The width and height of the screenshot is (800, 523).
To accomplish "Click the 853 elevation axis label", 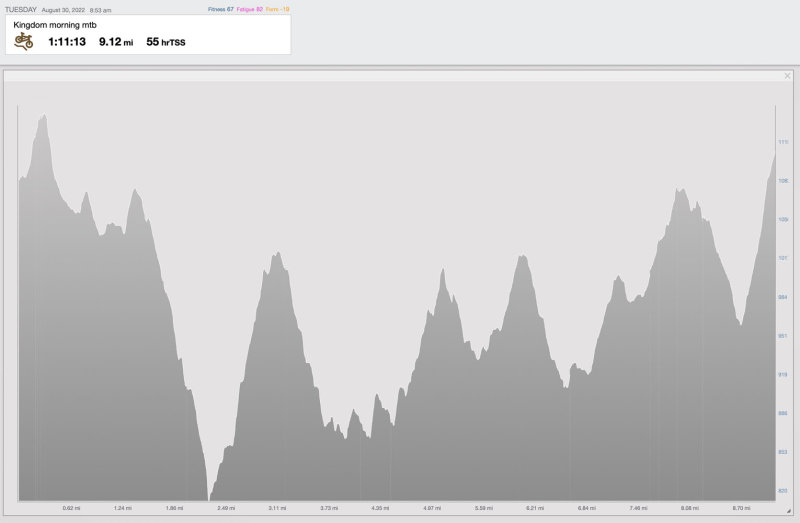I will pos(783,452).
